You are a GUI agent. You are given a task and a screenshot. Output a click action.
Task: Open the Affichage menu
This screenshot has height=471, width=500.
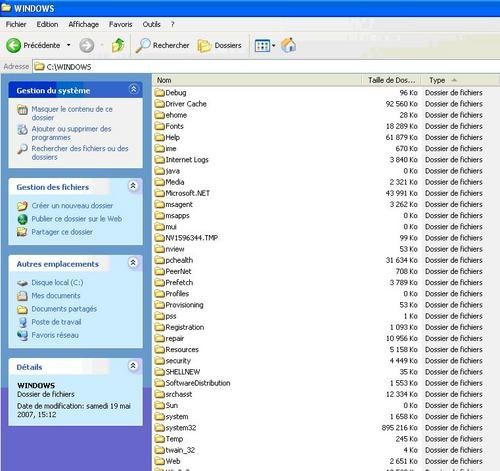[x=83, y=24]
